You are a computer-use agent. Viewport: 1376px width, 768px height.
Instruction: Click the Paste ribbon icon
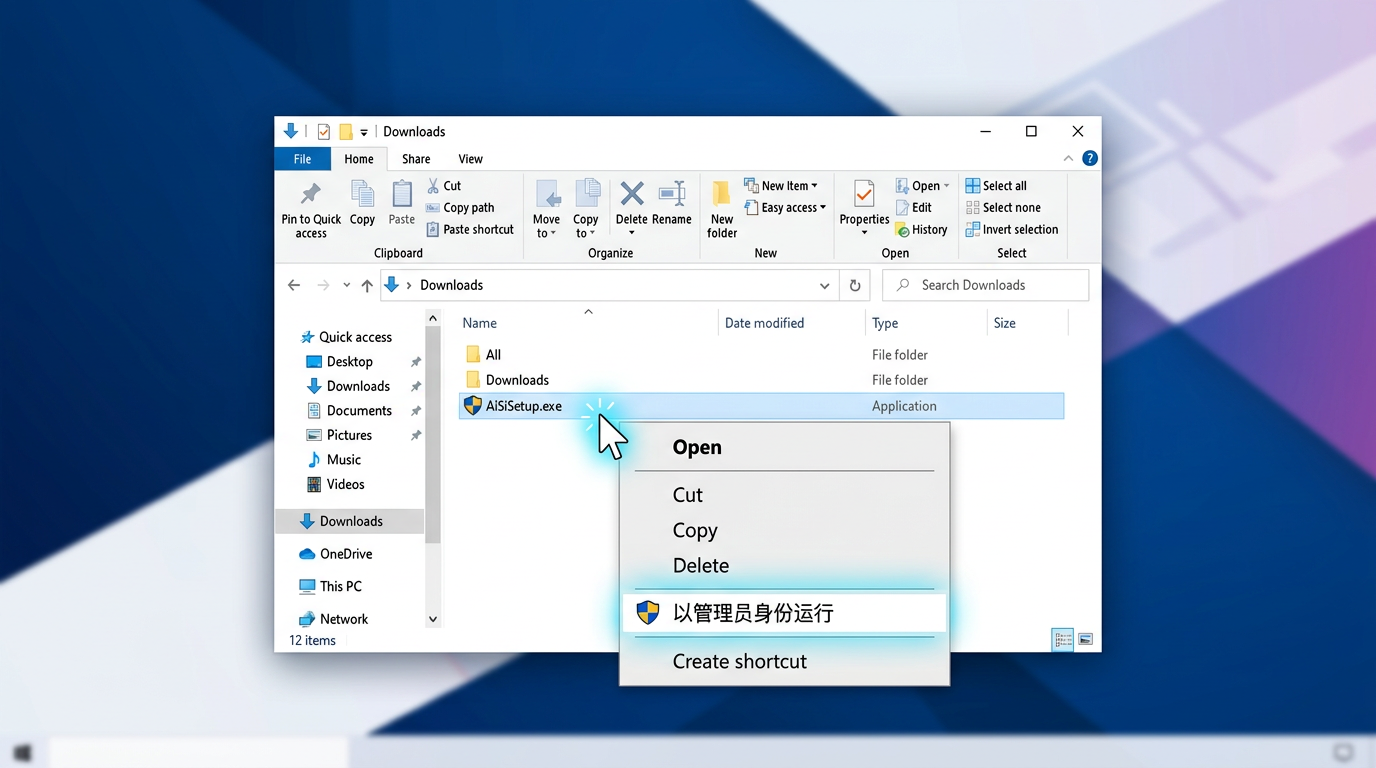click(x=402, y=194)
